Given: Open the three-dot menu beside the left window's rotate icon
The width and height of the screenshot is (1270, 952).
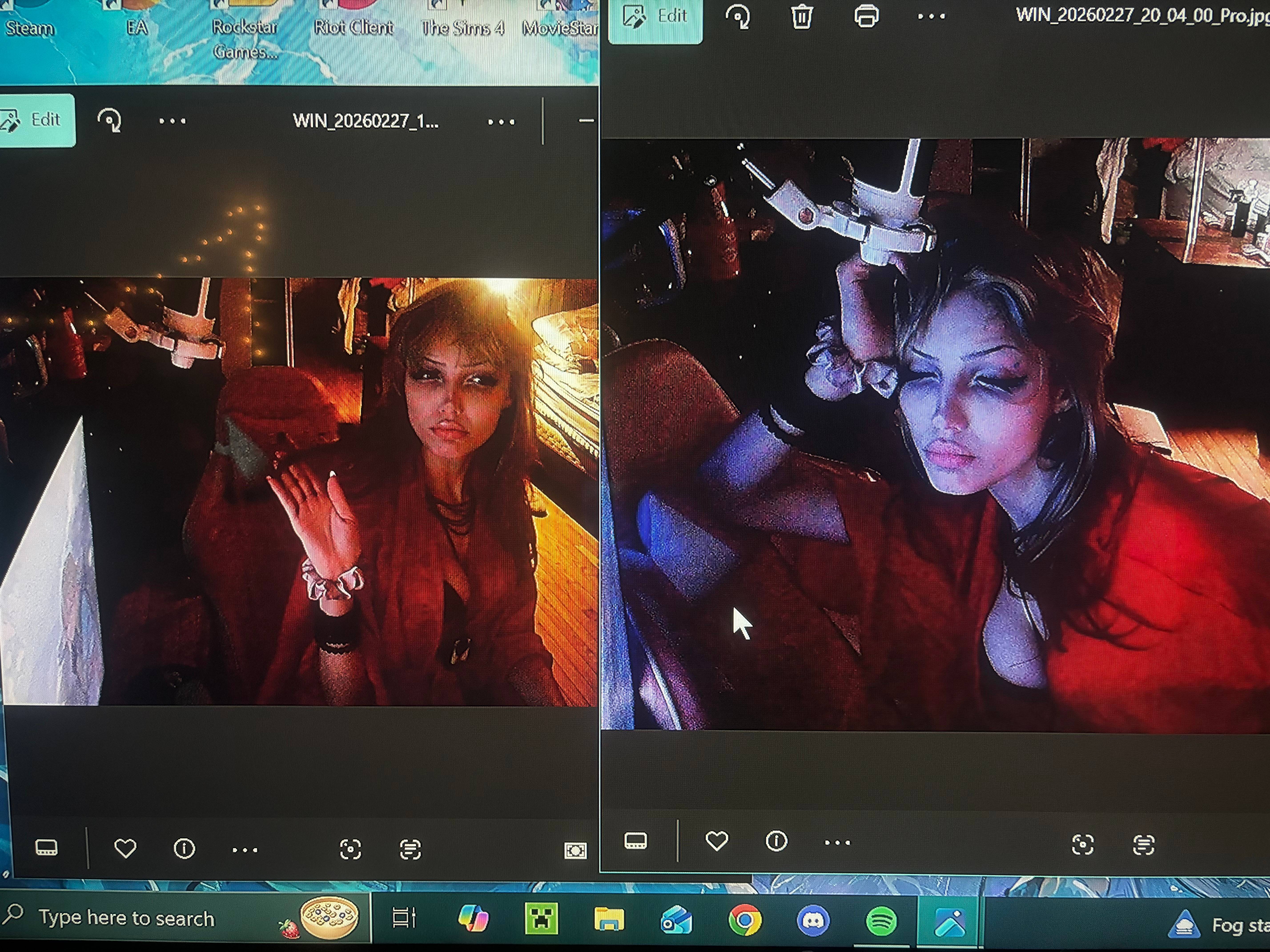Looking at the screenshot, I should click(x=172, y=121).
